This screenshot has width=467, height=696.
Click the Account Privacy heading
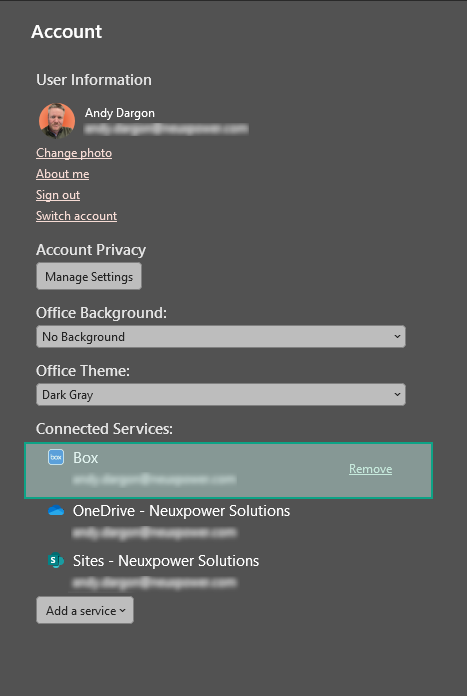(91, 250)
